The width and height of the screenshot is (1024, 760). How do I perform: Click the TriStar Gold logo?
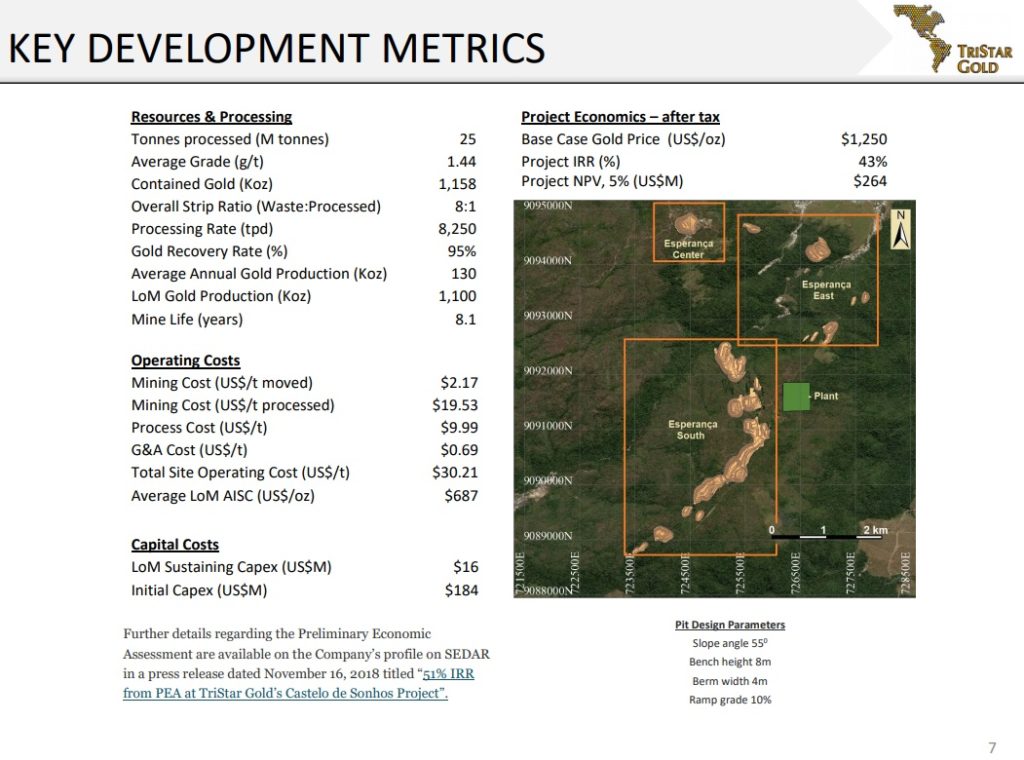tap(952, 39)
